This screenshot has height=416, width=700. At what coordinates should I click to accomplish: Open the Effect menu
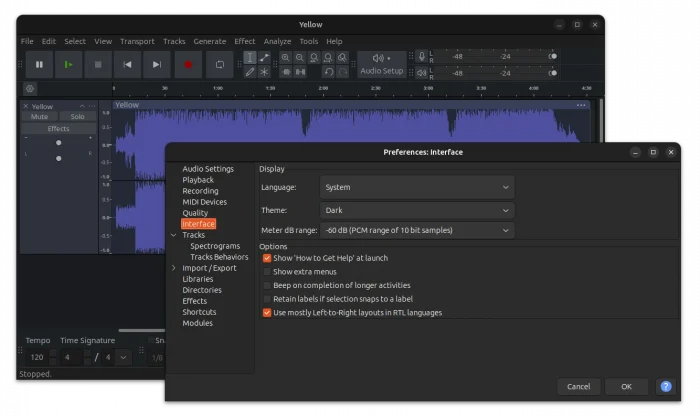244,41
